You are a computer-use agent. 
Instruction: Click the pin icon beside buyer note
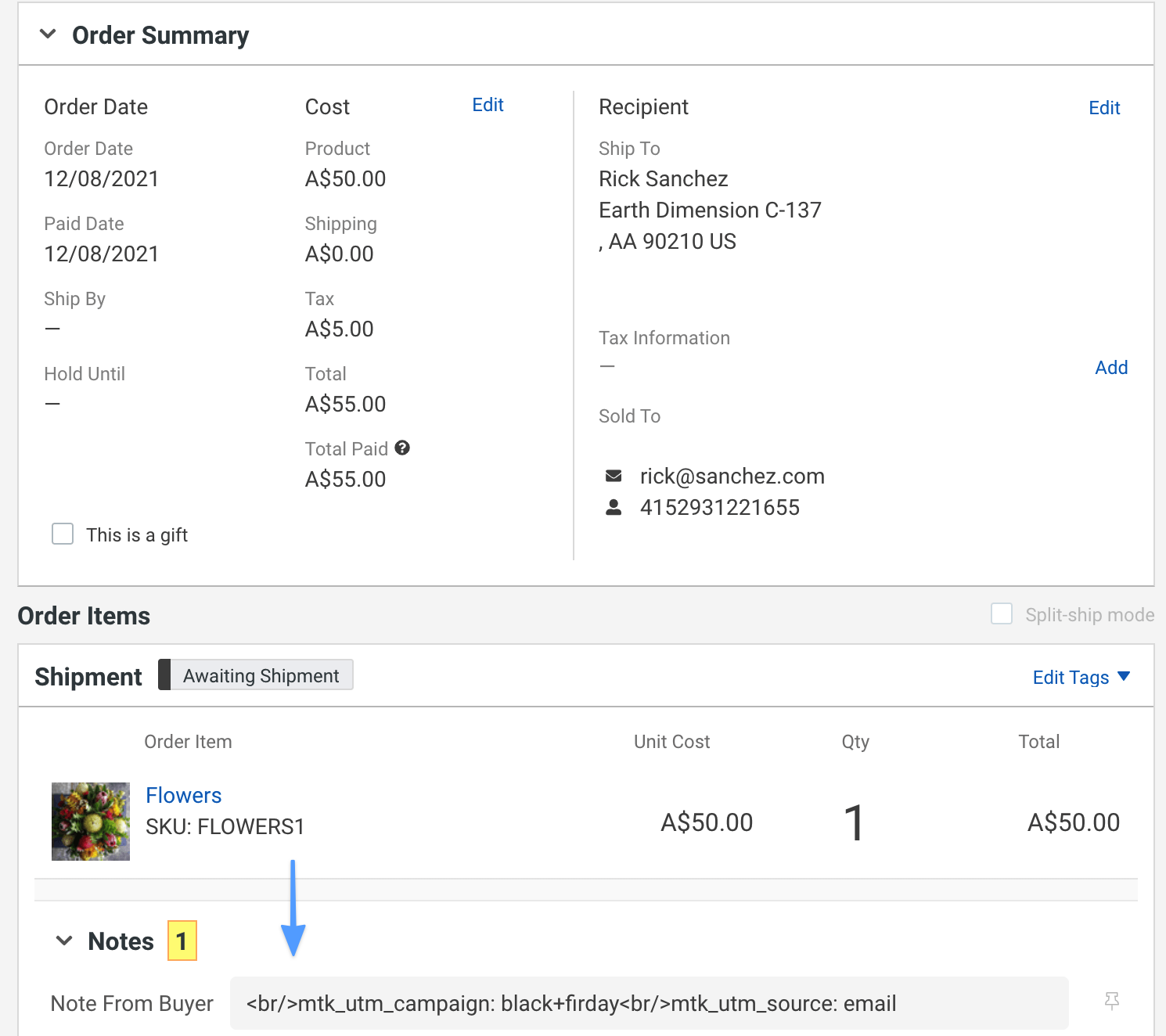[1111, 1001]
